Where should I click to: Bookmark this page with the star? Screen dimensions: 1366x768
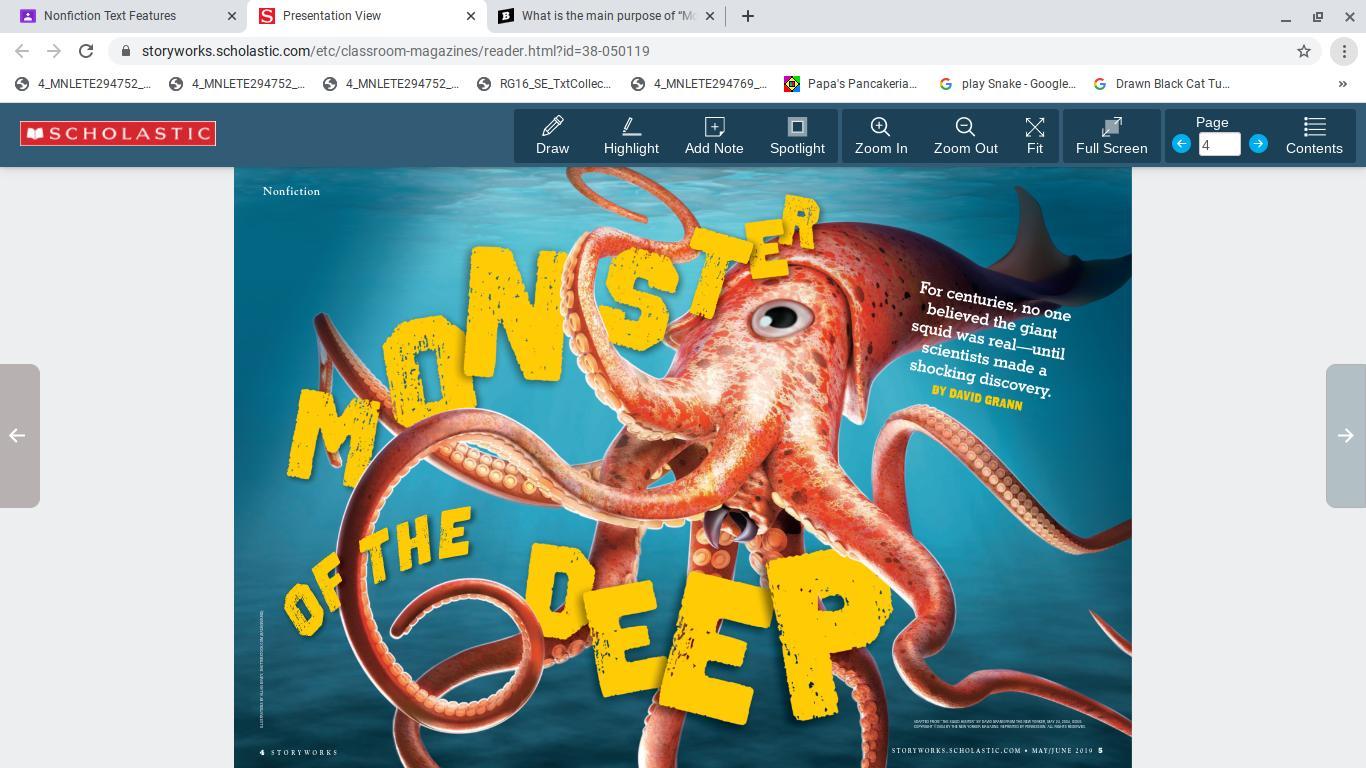pos(1304,51)
